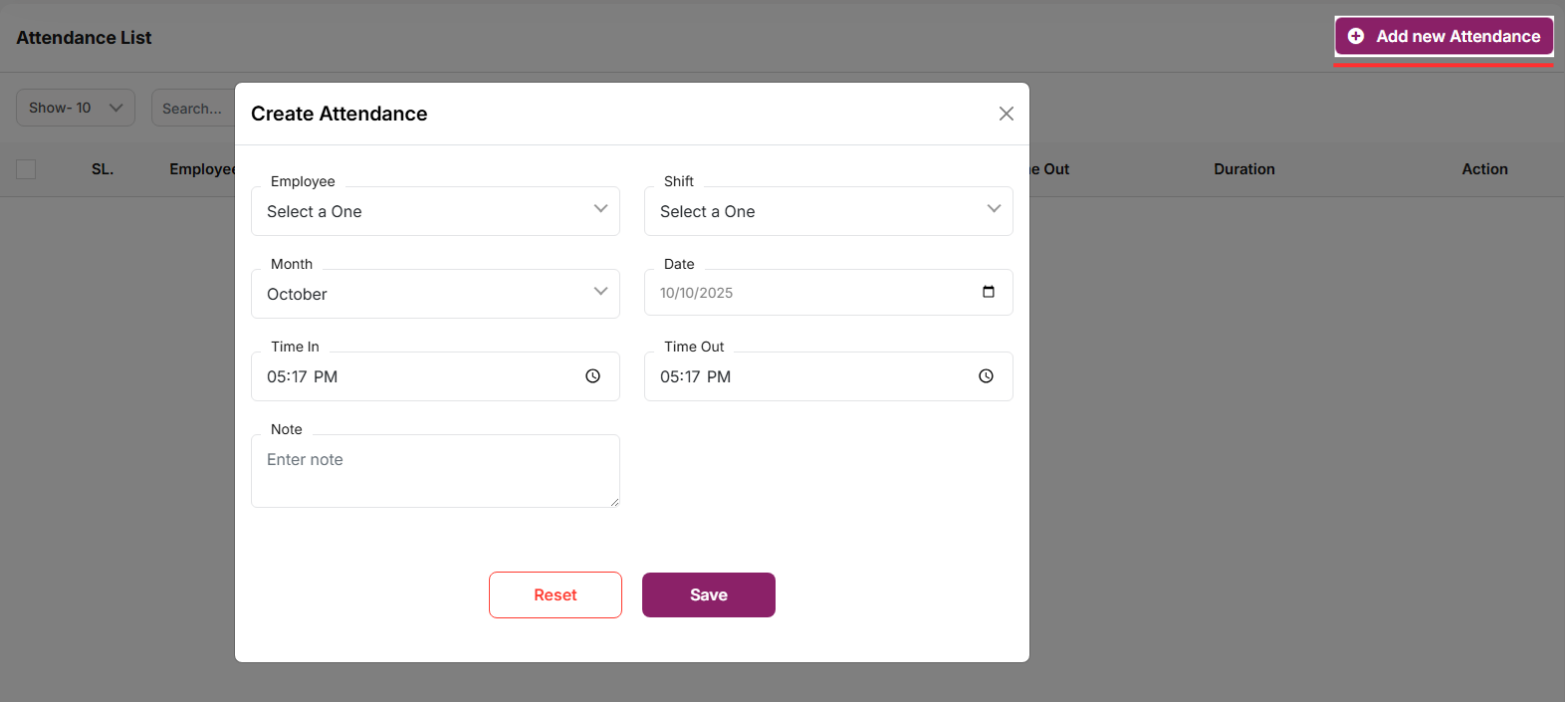This screenshot has height=703, width=1565.
Task: Open the Time Out clock picker icon
Action: tap(986, 376)
